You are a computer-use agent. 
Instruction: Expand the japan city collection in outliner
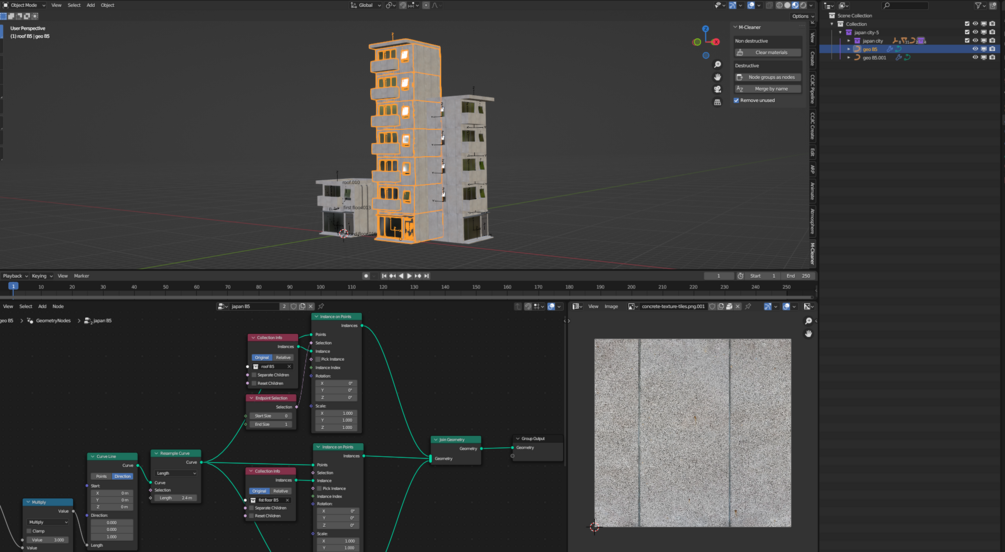849,41
